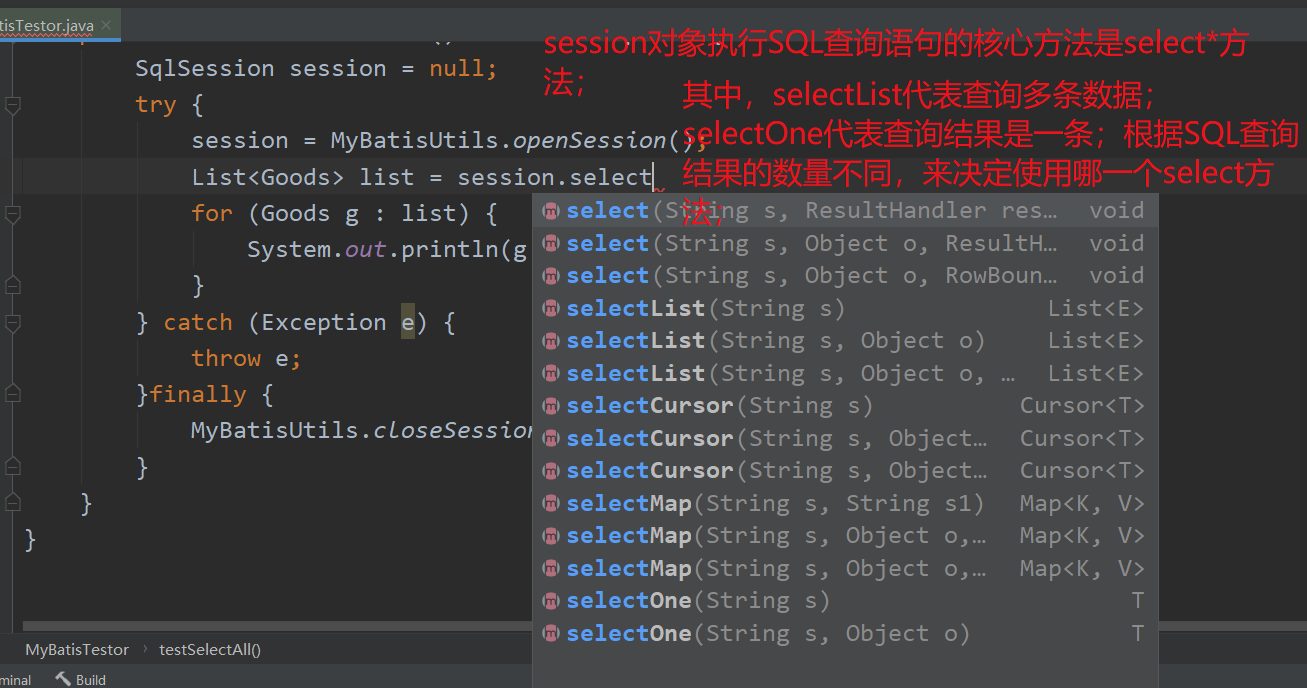Click testSelectAll() breadcrumb item
This screenshot has height=688, width=1307.
pyautogui.click(x=210, y=649)
